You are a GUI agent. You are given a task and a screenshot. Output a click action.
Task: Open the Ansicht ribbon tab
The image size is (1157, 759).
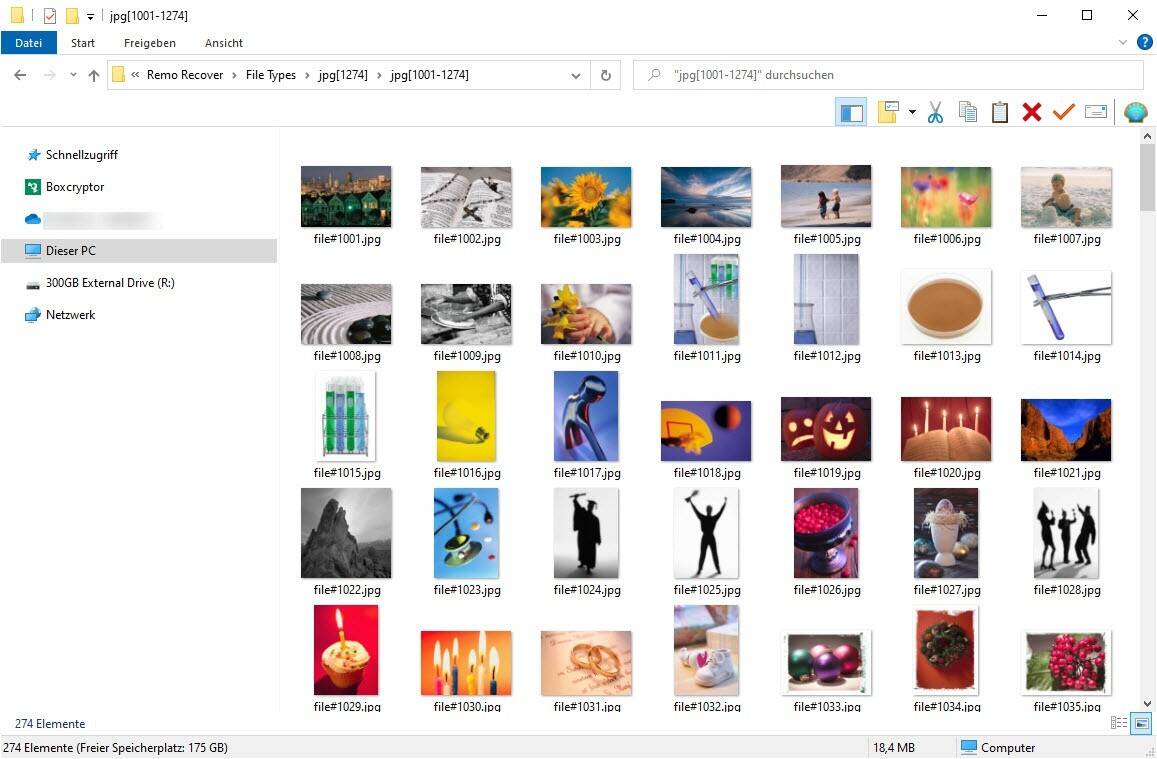(224, 43)
